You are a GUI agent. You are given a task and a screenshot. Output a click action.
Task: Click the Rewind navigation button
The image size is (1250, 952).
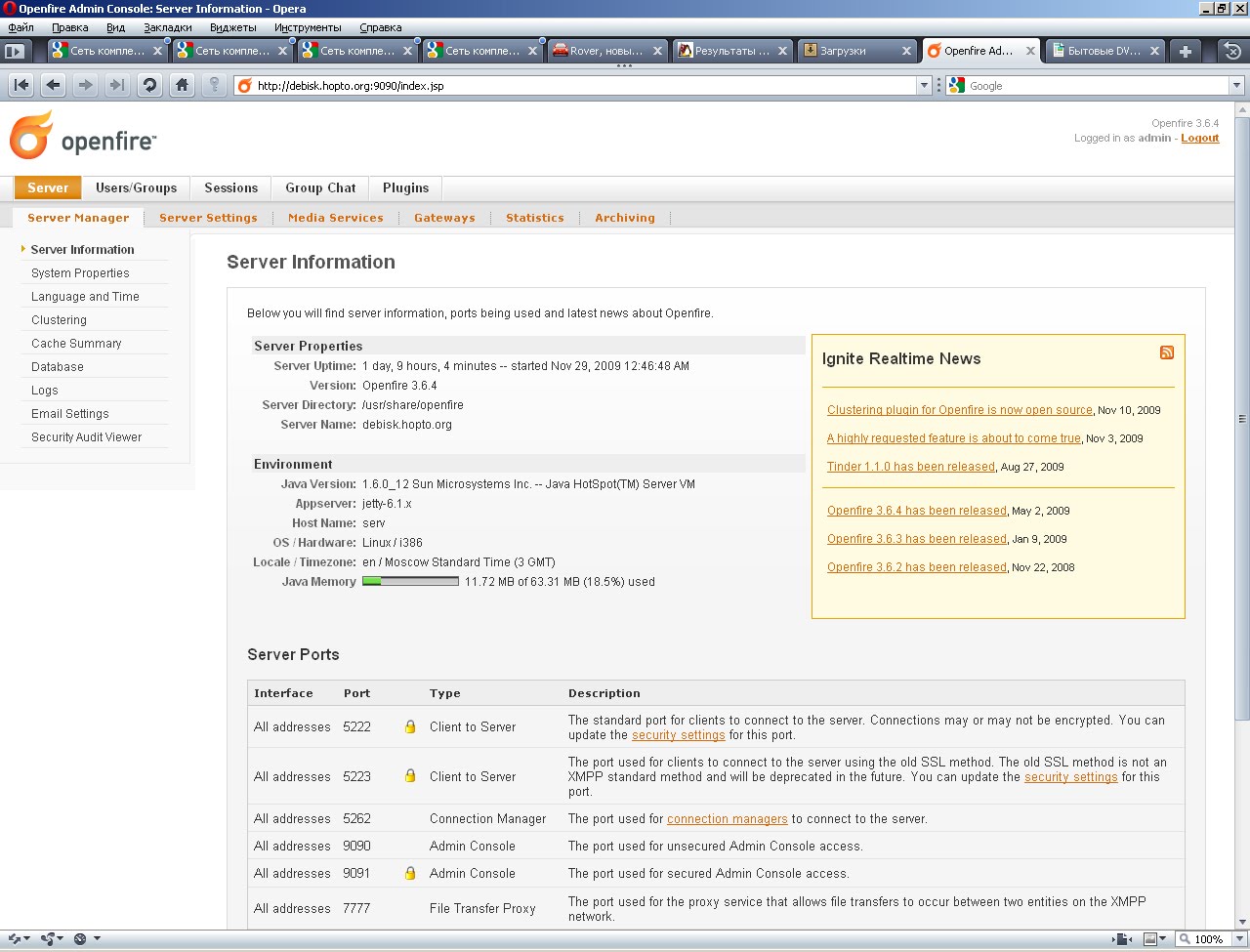(21, 85)
